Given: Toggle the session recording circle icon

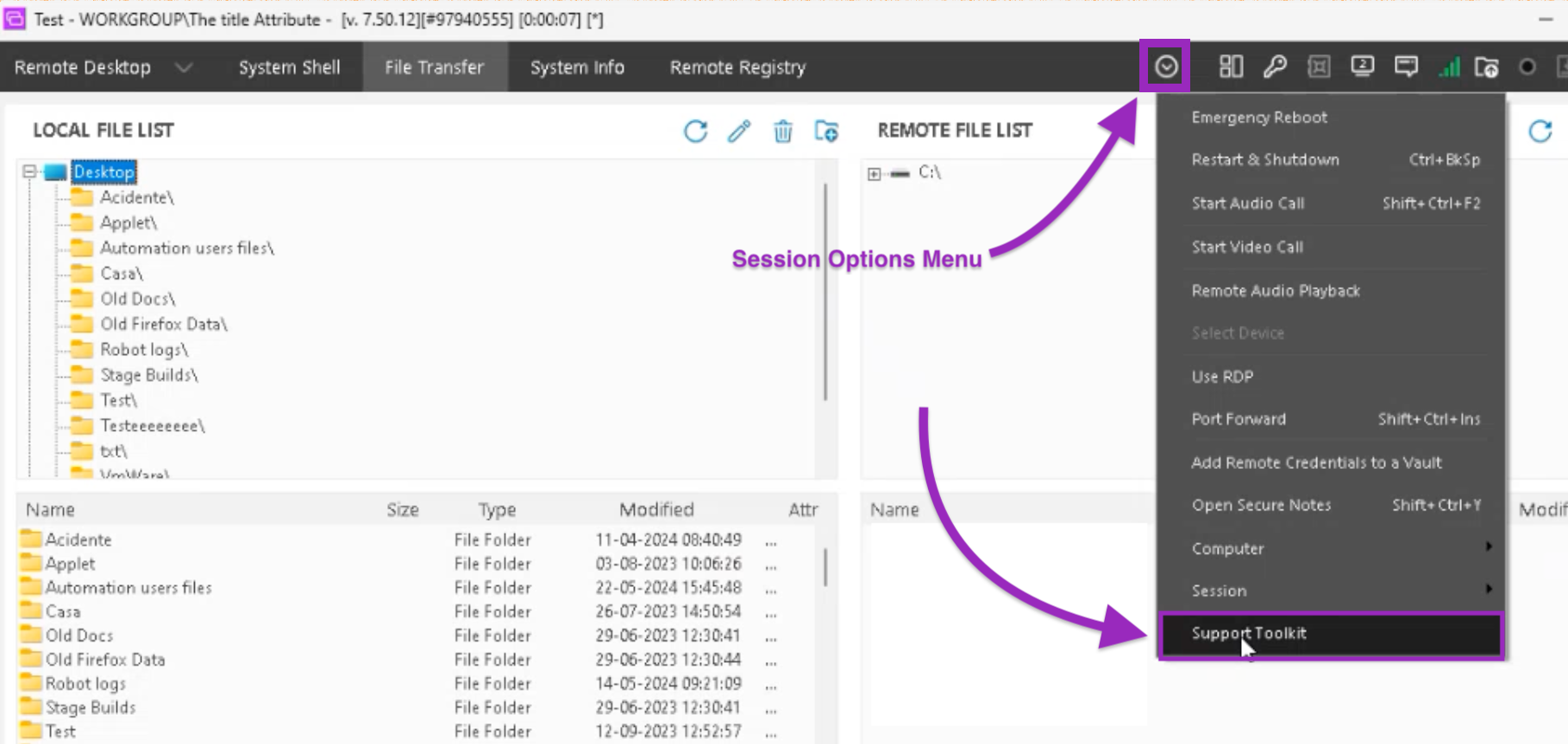Looking at the screenshot, I should [1527, 66].
